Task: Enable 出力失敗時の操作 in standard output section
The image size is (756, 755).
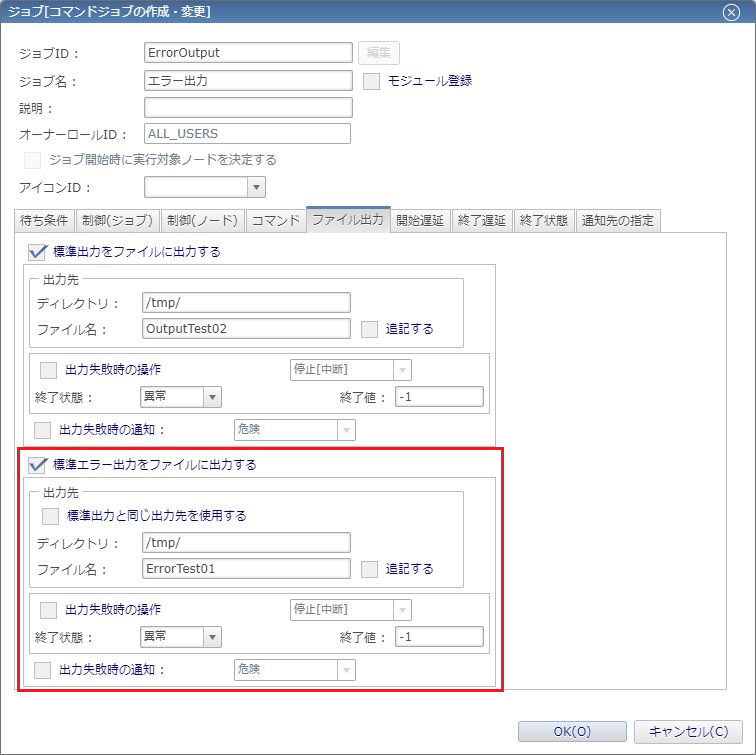Action: pos(48,370)
